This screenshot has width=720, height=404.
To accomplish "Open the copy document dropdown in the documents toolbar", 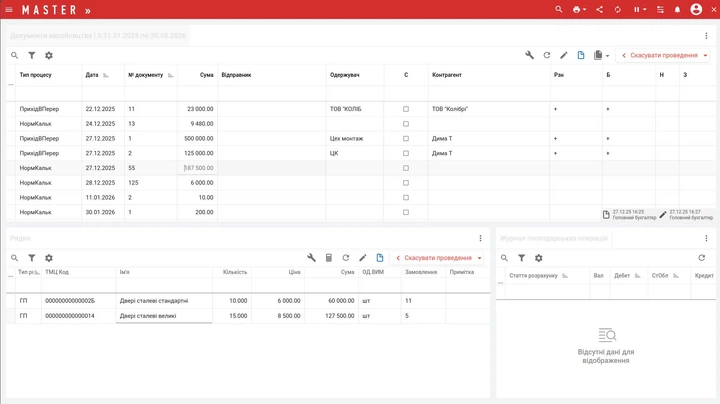I will pos(601,55).
